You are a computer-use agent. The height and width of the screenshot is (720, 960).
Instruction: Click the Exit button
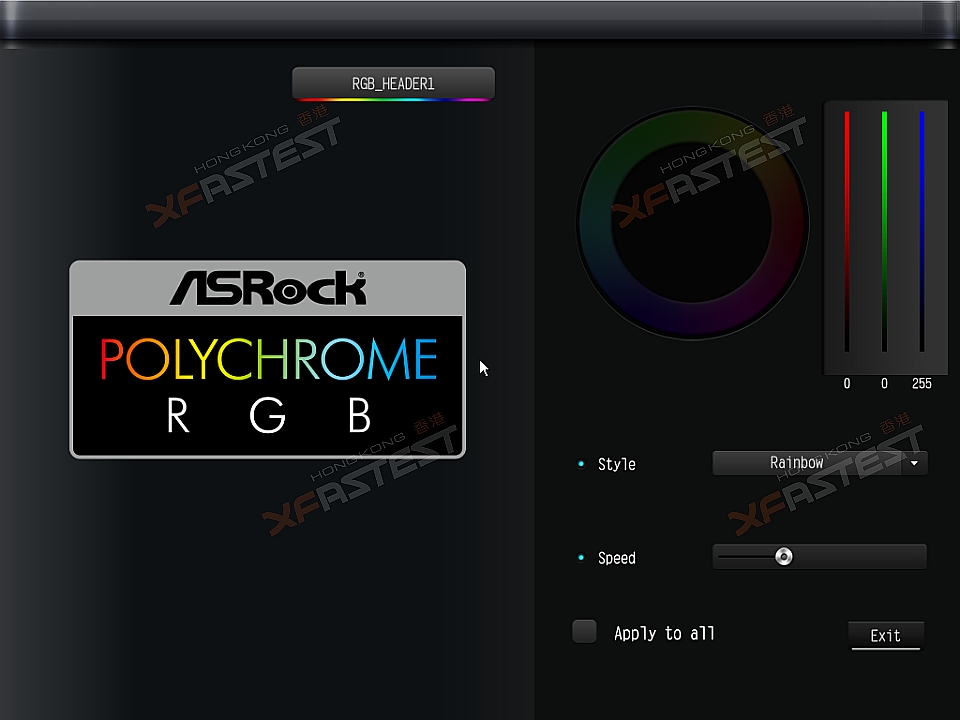coord(885,636)
